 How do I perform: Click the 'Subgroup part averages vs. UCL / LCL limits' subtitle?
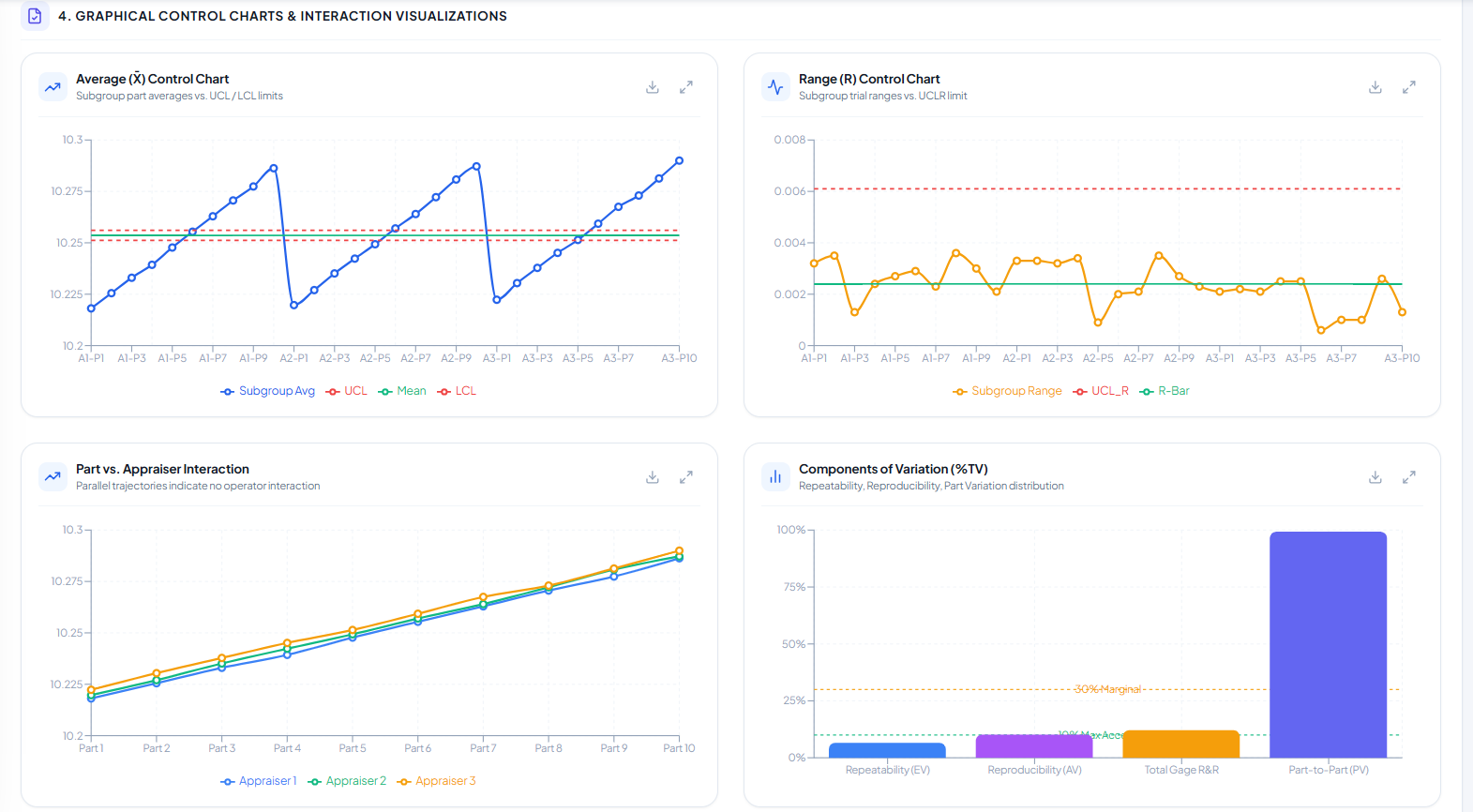(179, 96)
